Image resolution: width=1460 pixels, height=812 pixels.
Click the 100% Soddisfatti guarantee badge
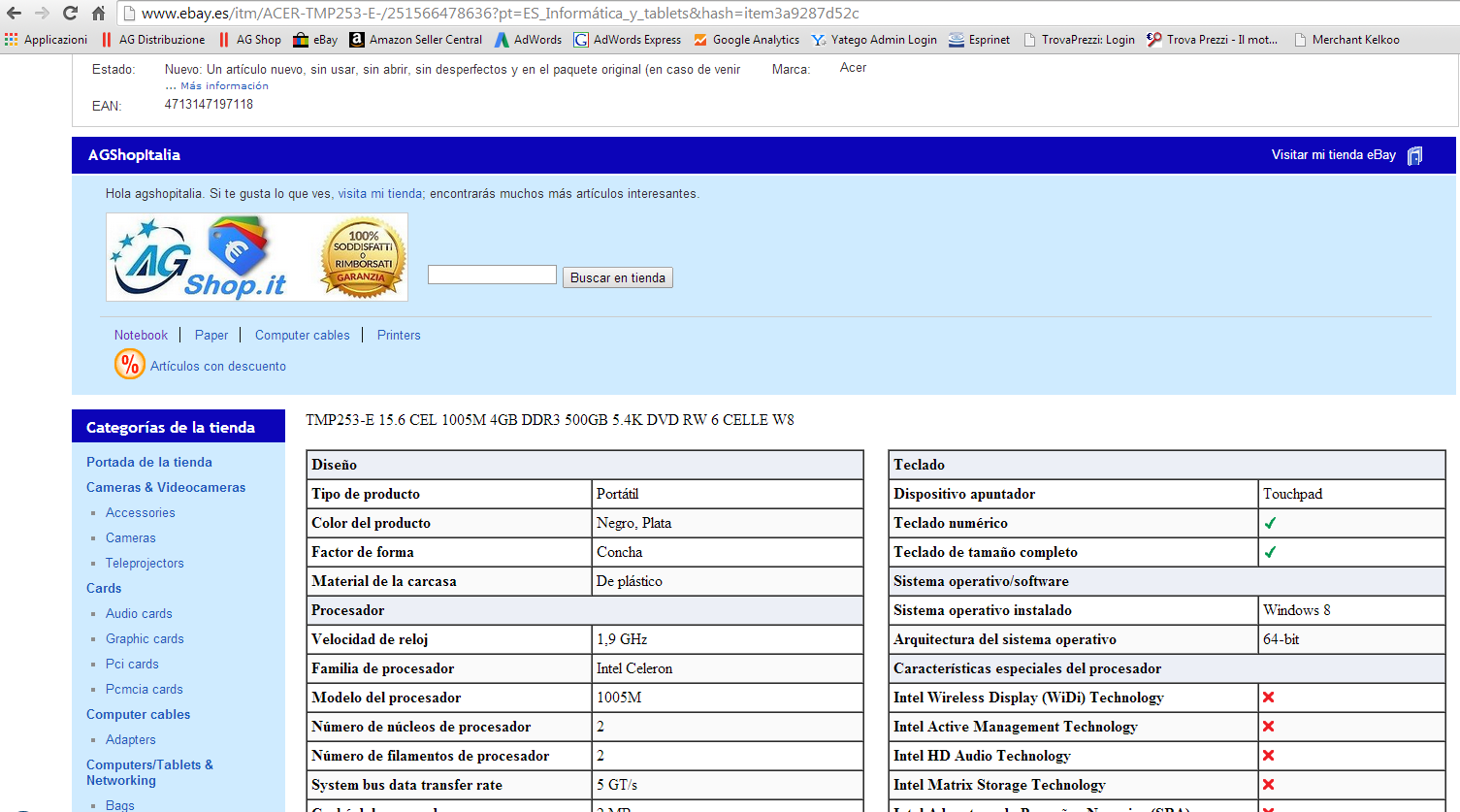[x=363, y=256]
